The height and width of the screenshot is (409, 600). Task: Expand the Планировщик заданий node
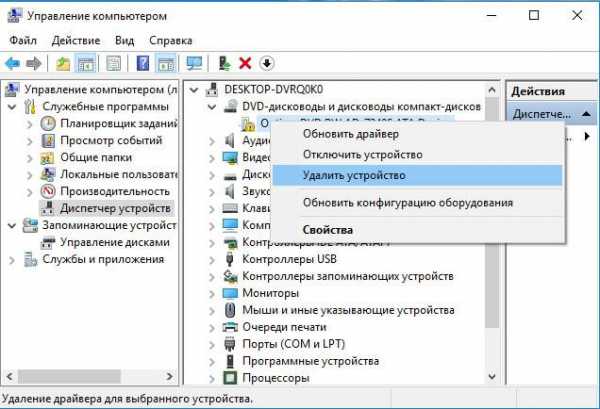click(x=27, y=124)
